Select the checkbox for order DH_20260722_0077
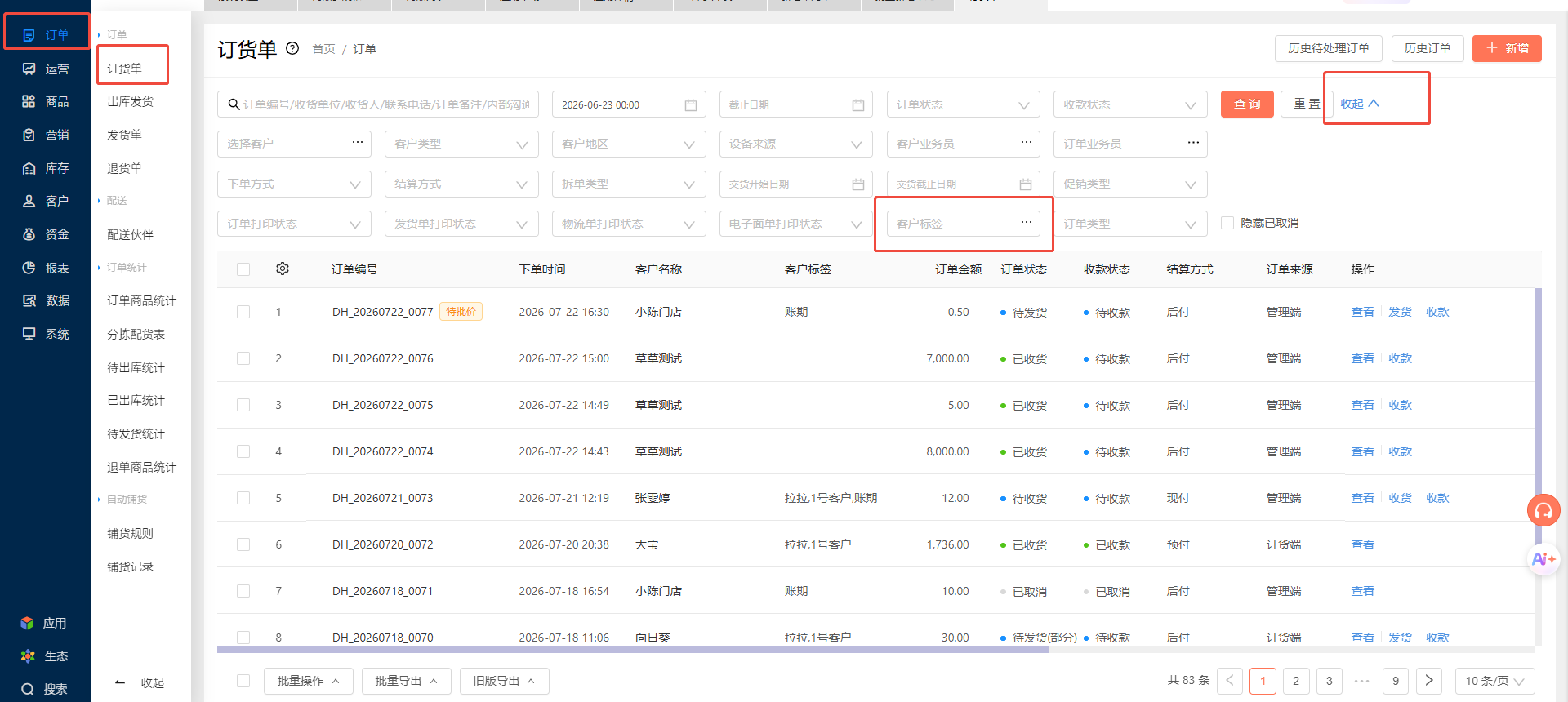 tap(243, 312)
